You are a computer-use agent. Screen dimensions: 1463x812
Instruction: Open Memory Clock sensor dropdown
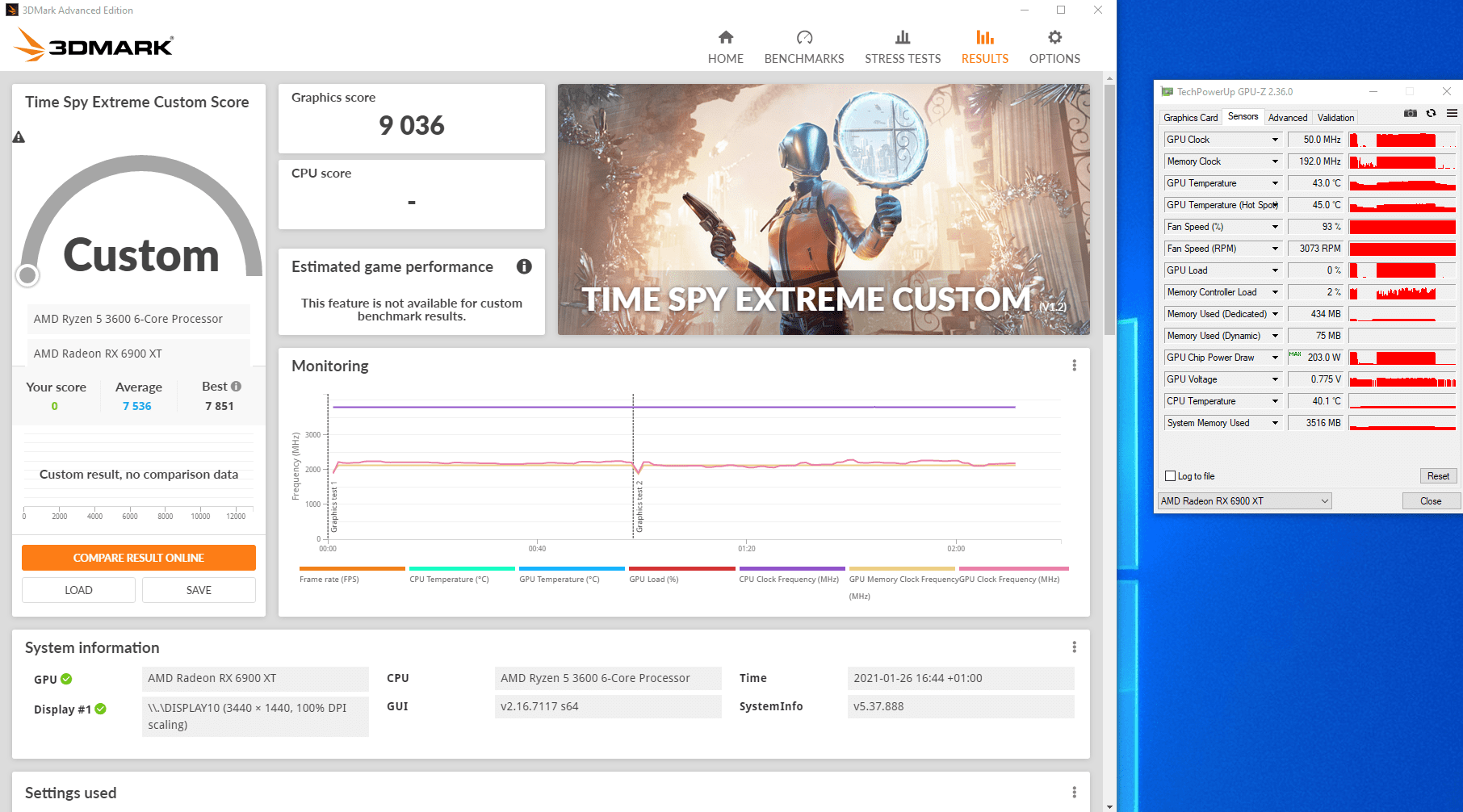1275,161
